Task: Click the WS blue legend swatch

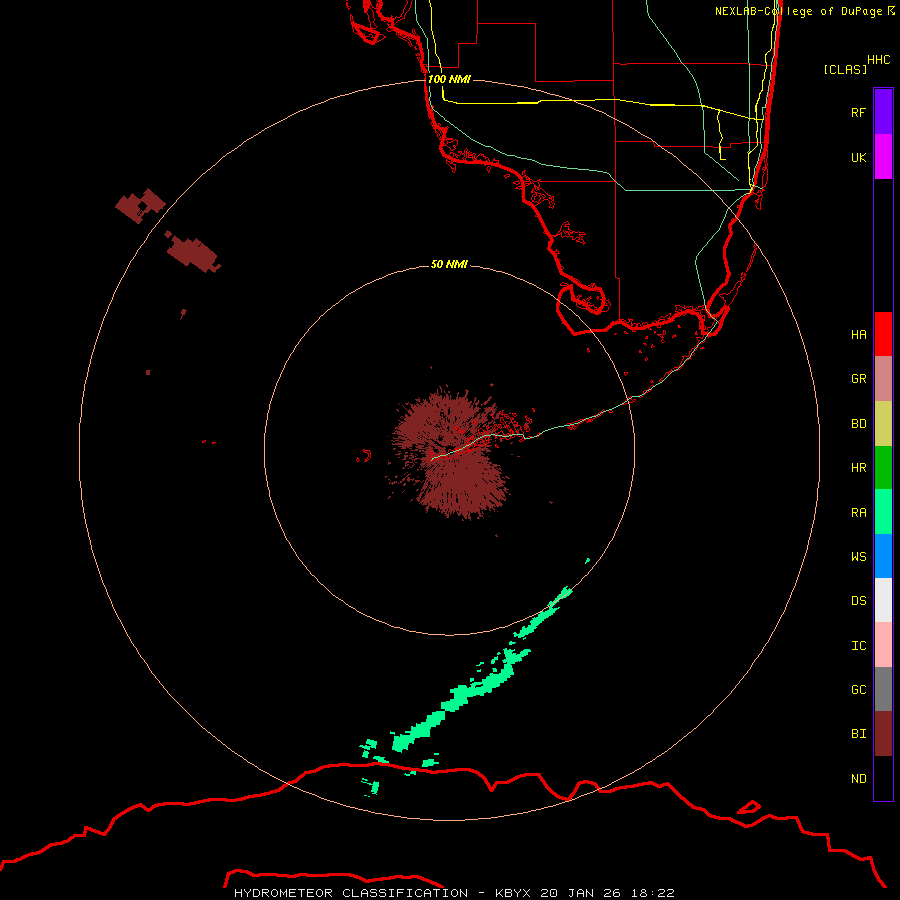Action: pyautogui.click(x=883, y=556)
